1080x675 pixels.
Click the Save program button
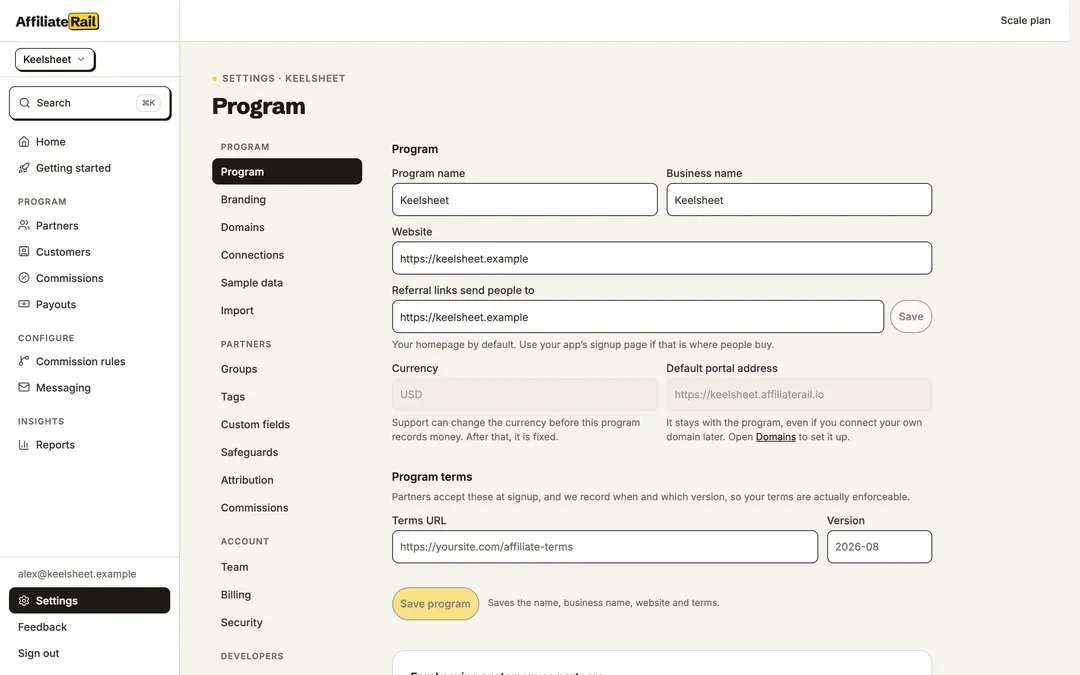tap(435, 603)
